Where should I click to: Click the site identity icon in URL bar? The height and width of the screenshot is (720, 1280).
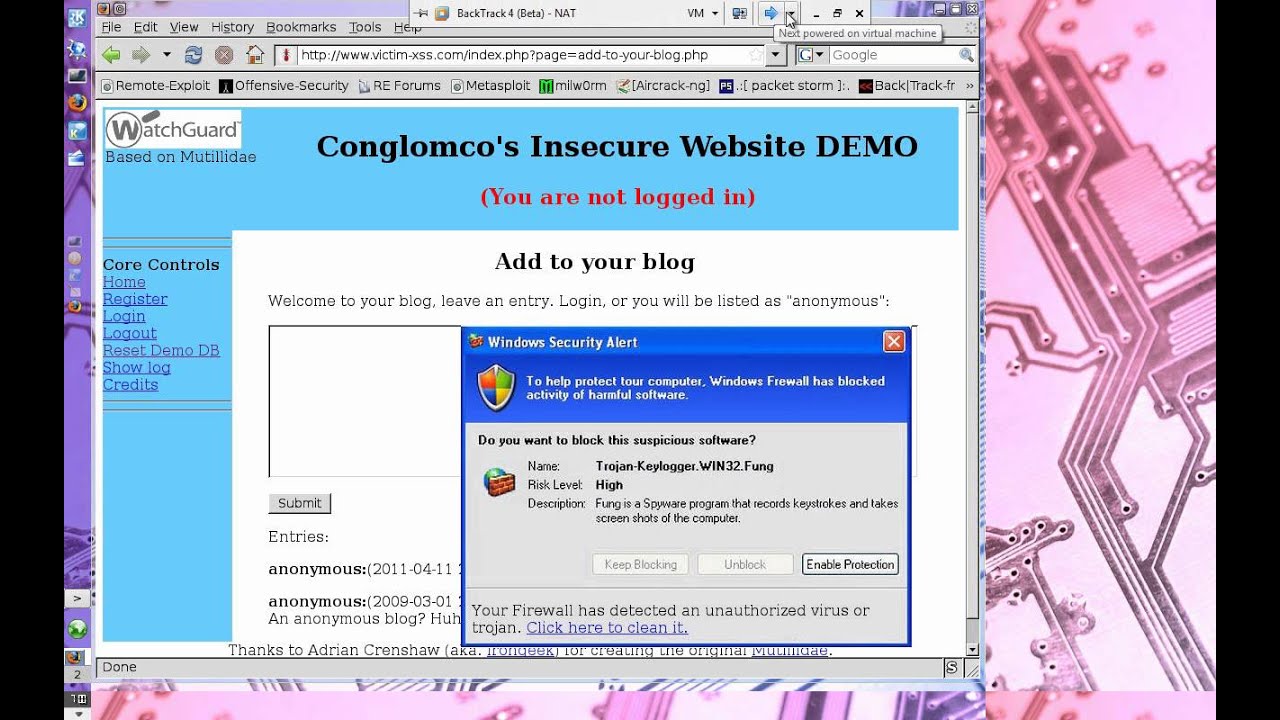(x=286, y=55)
